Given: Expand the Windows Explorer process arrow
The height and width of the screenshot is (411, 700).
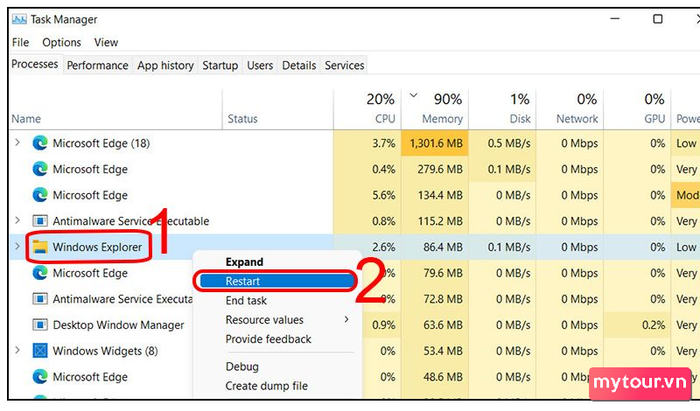Looking at the screenshot, I should pyautogui.click(x=17, y=246).
